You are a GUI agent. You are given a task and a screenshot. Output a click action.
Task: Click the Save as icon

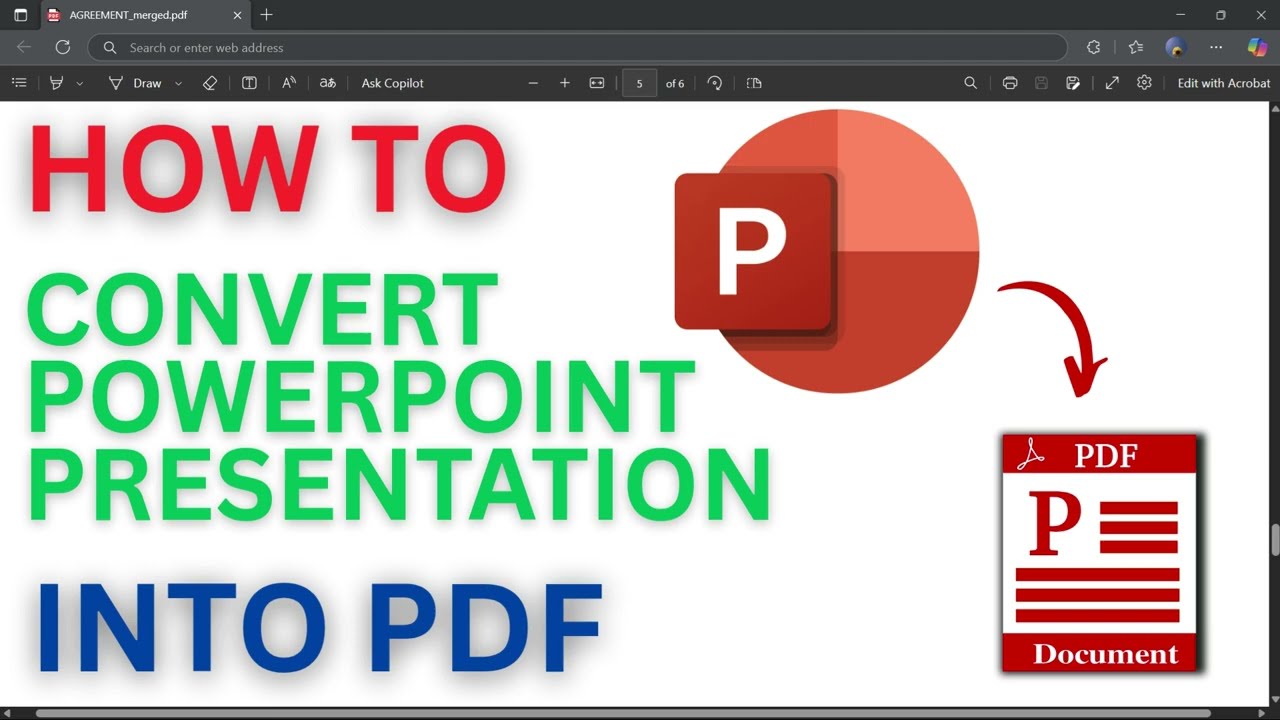(1073, 83)
